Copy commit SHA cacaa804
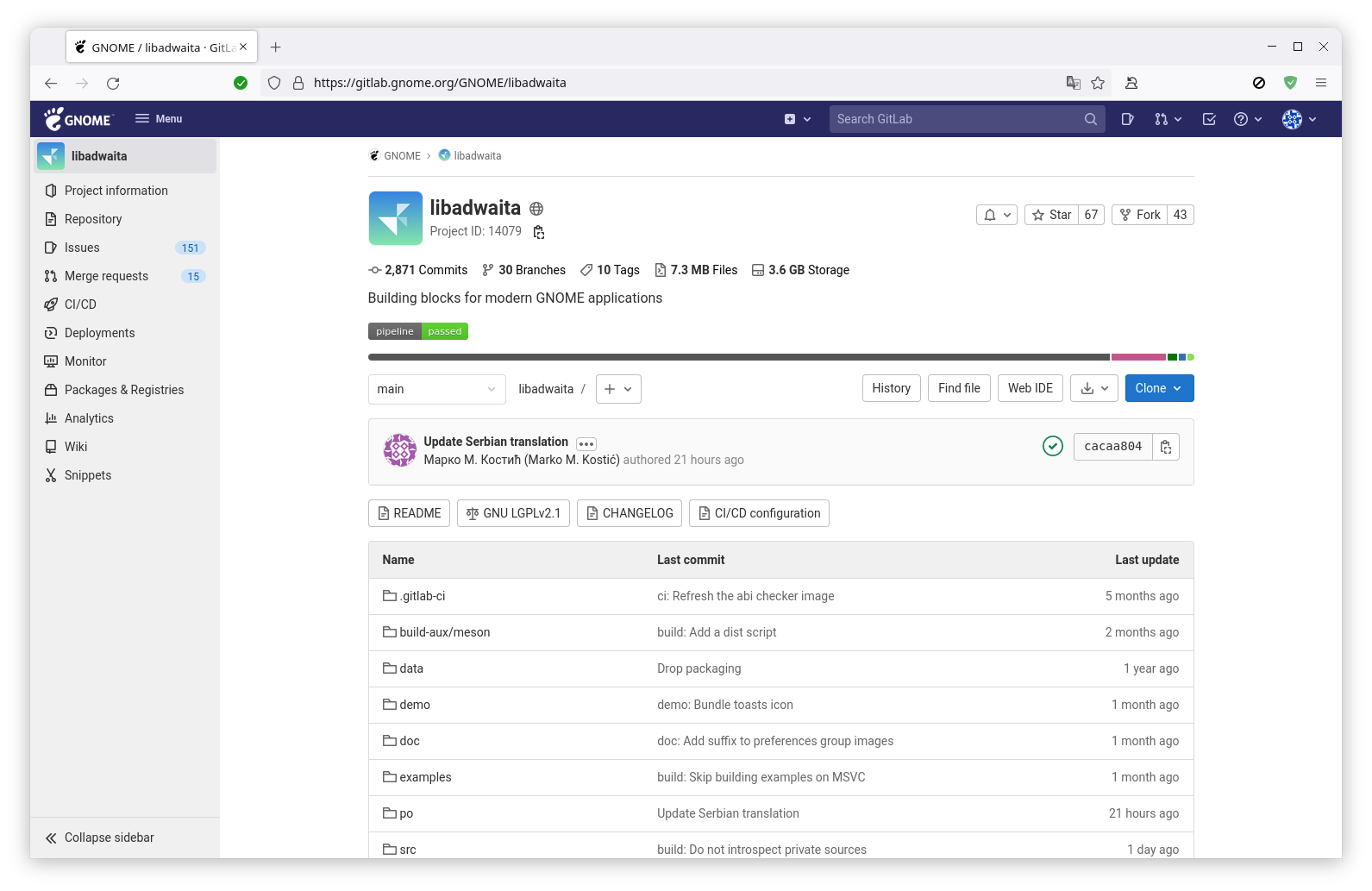Screen dimensions: 1372x891 pos(1165,447)
